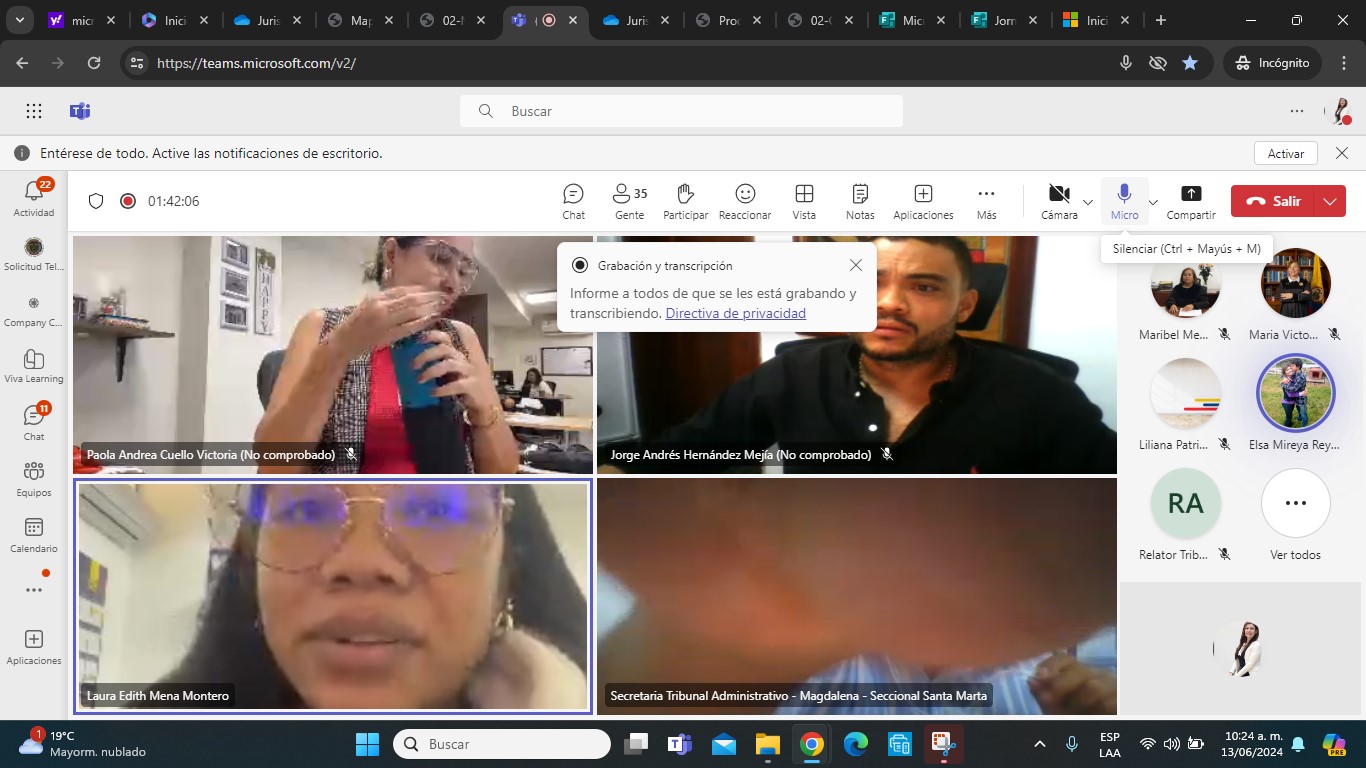Click Ver todos participants button
Screen dimensions: 1366x768
(x=1295, y=503)
